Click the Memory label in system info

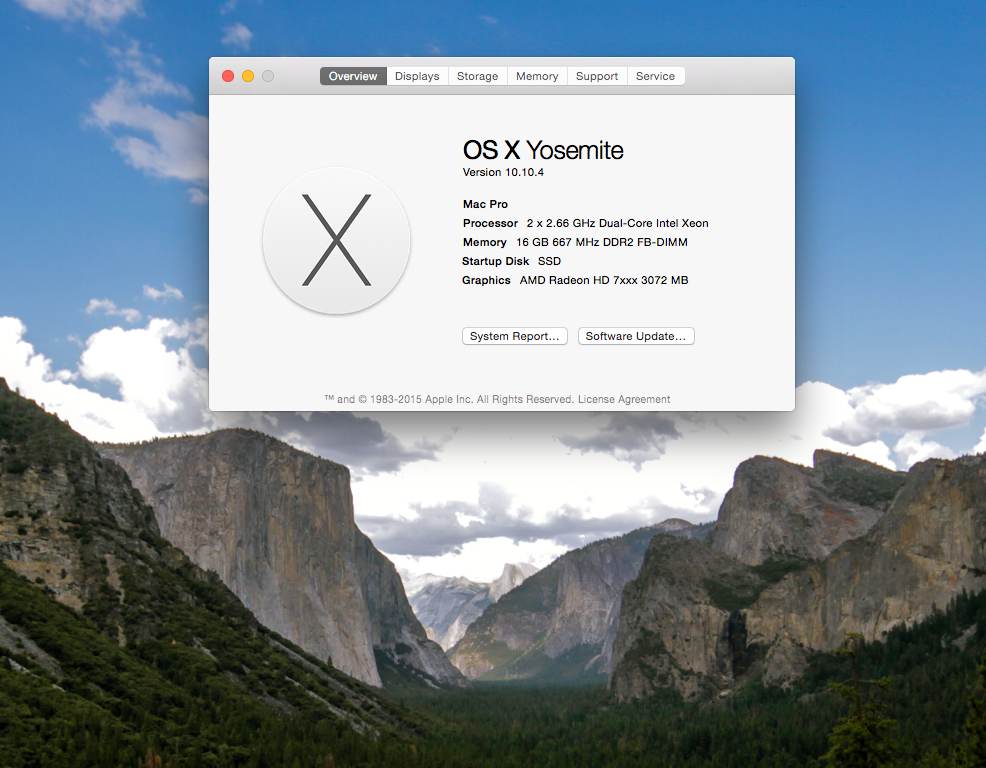point(485,242)
